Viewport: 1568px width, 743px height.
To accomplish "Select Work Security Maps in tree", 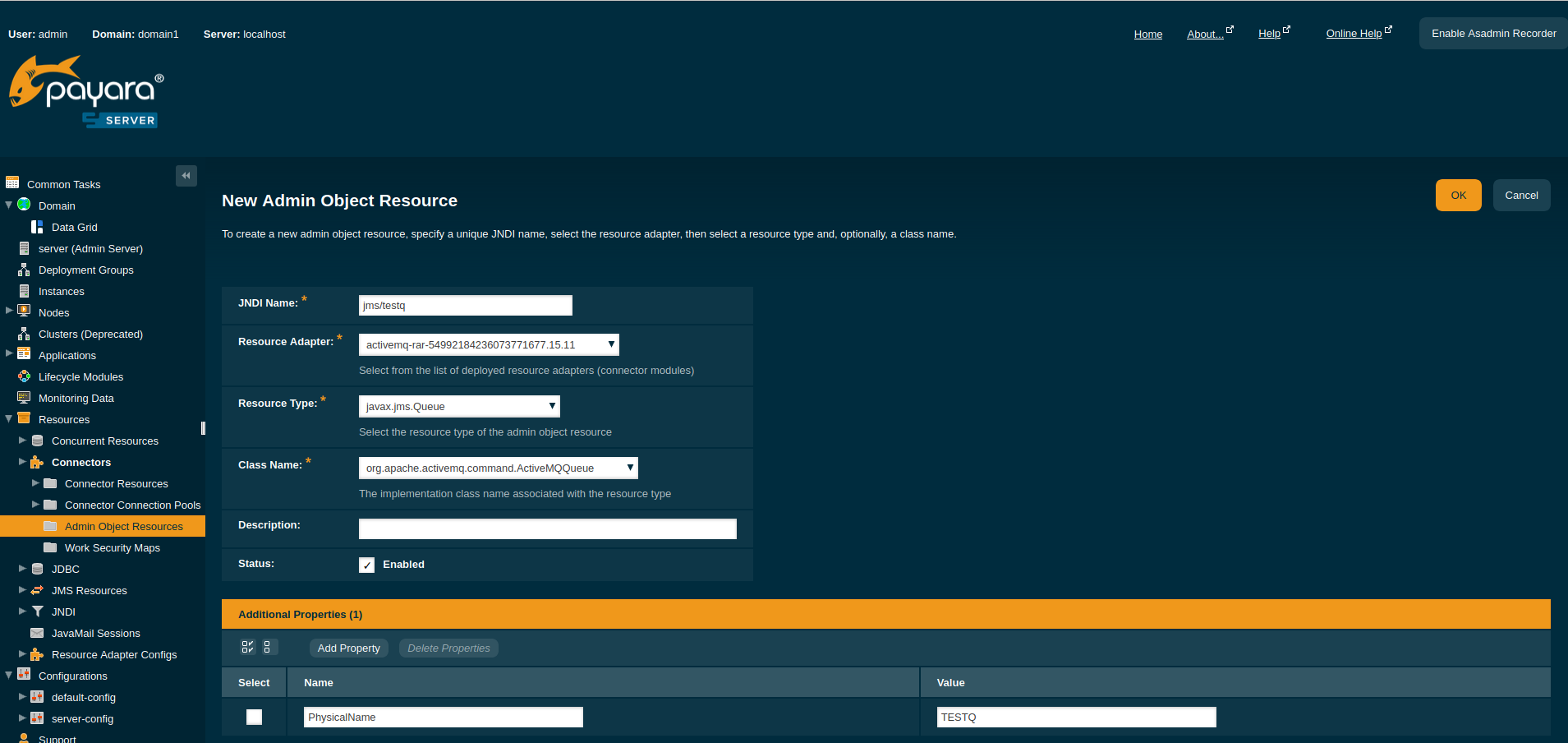I will (x=113, y=547).
